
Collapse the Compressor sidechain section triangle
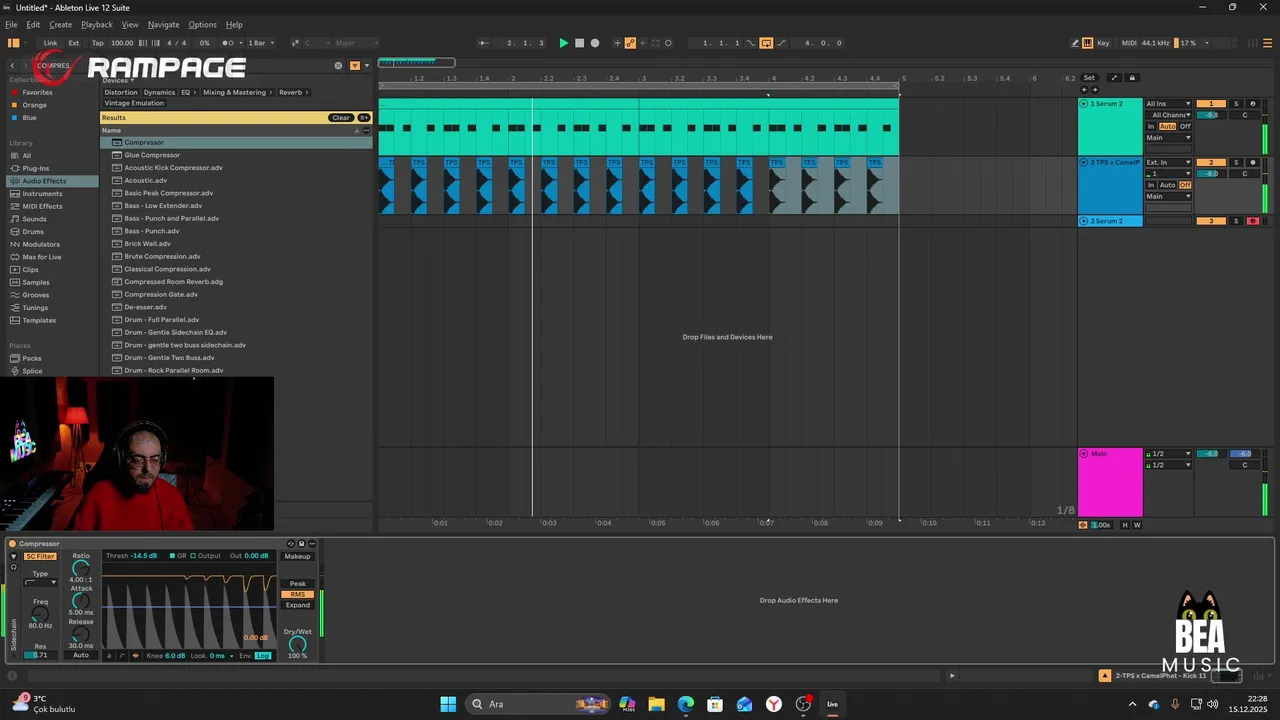tap(13, 556)
